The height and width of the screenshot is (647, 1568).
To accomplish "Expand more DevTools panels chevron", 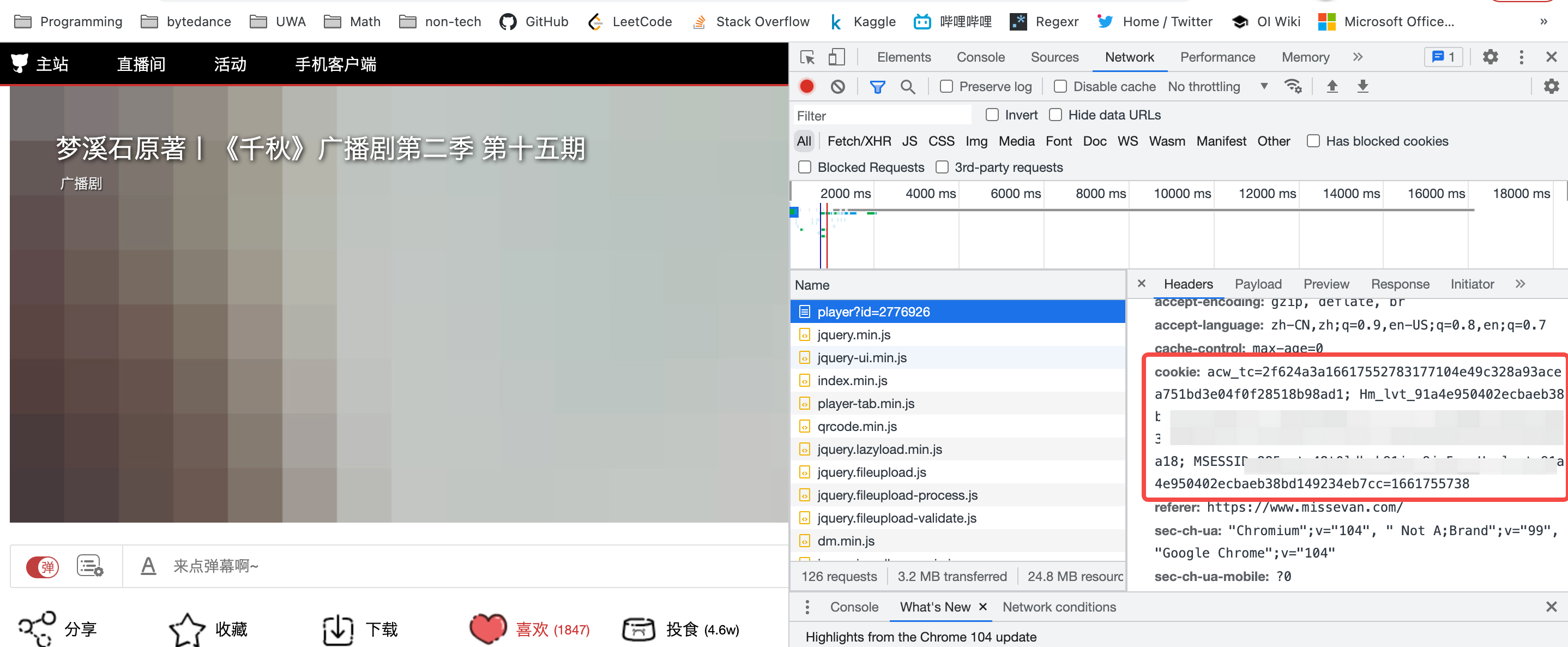I will click(1358, 57).
